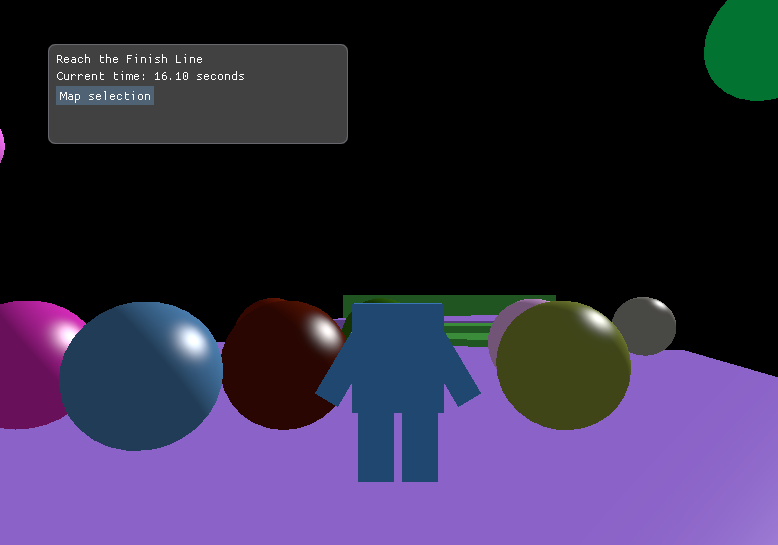Select the olive-yellow sphere
Viewport: 778px width, 545px height.
[563, 367]
